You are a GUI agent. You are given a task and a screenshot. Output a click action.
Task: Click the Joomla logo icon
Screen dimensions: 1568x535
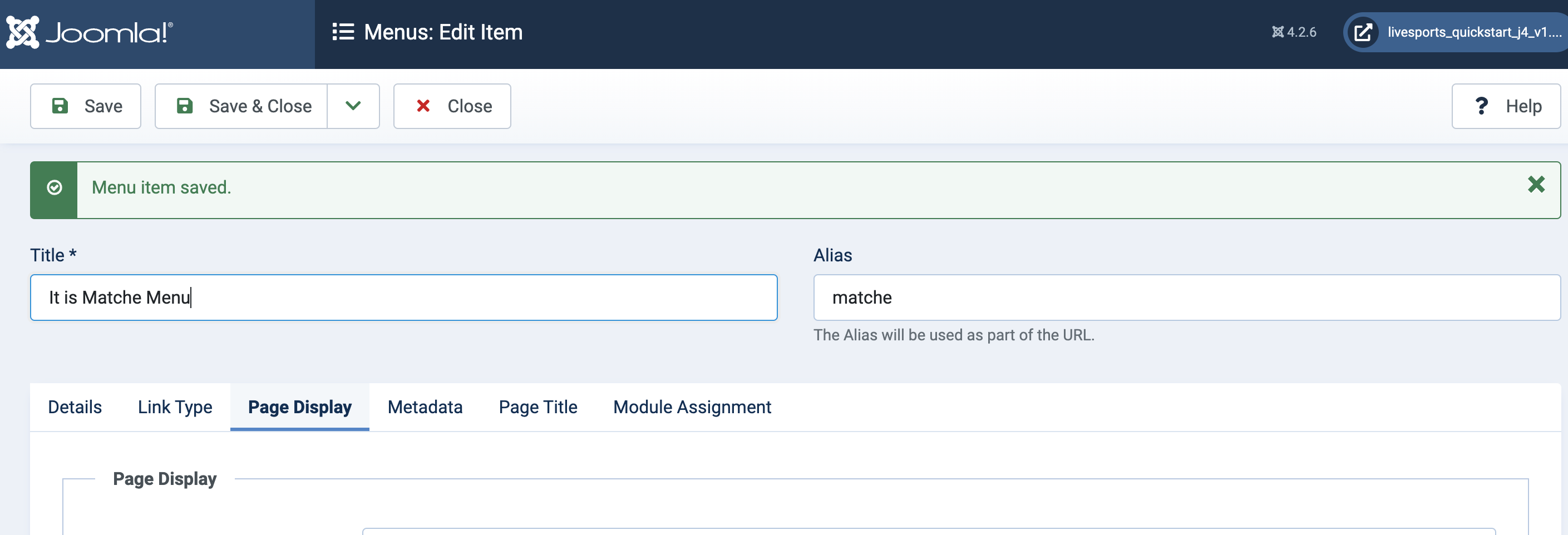tap(22, 32)
